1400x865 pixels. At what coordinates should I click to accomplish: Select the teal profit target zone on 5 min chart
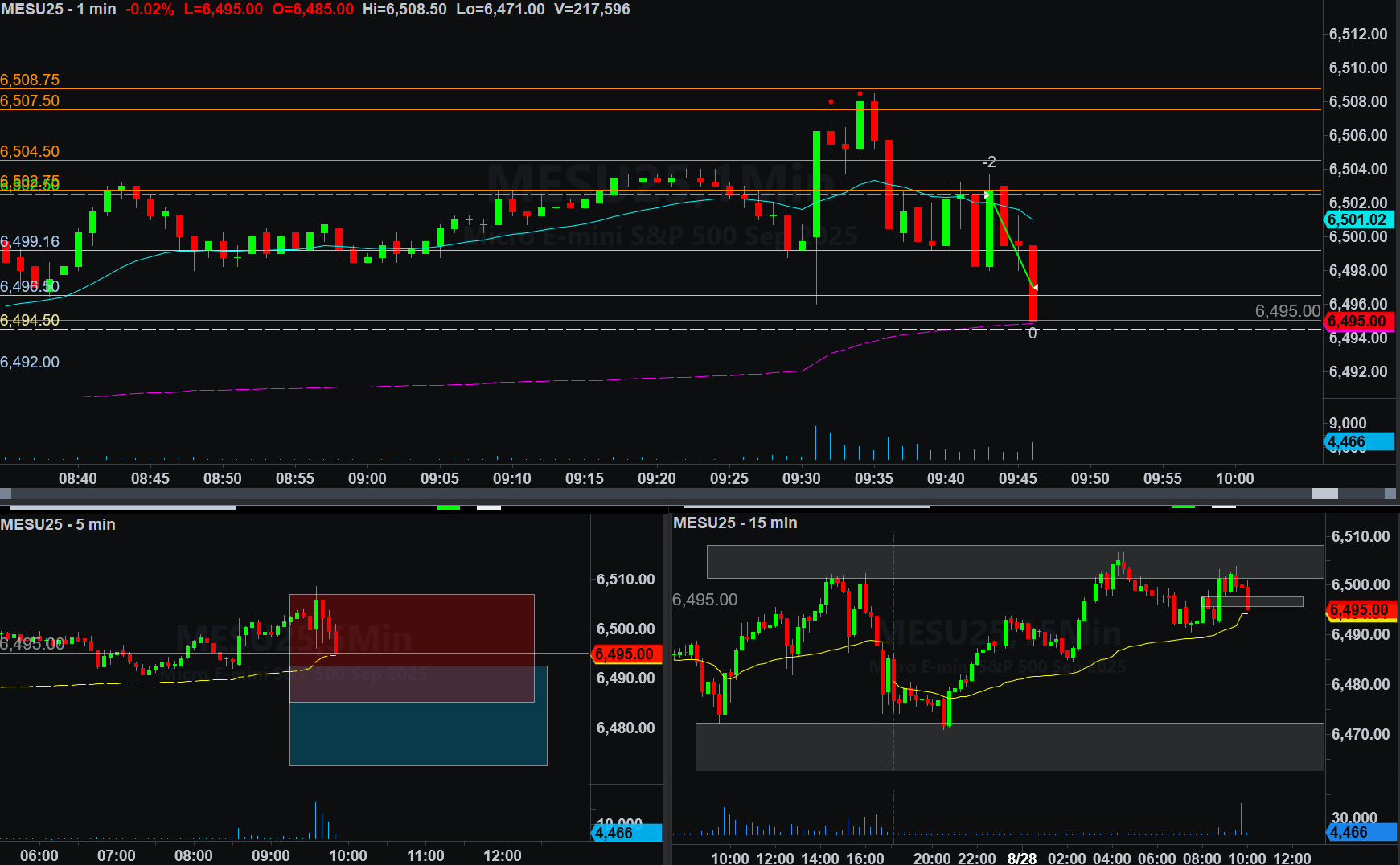pyautogui.click(x=418, y=733)
